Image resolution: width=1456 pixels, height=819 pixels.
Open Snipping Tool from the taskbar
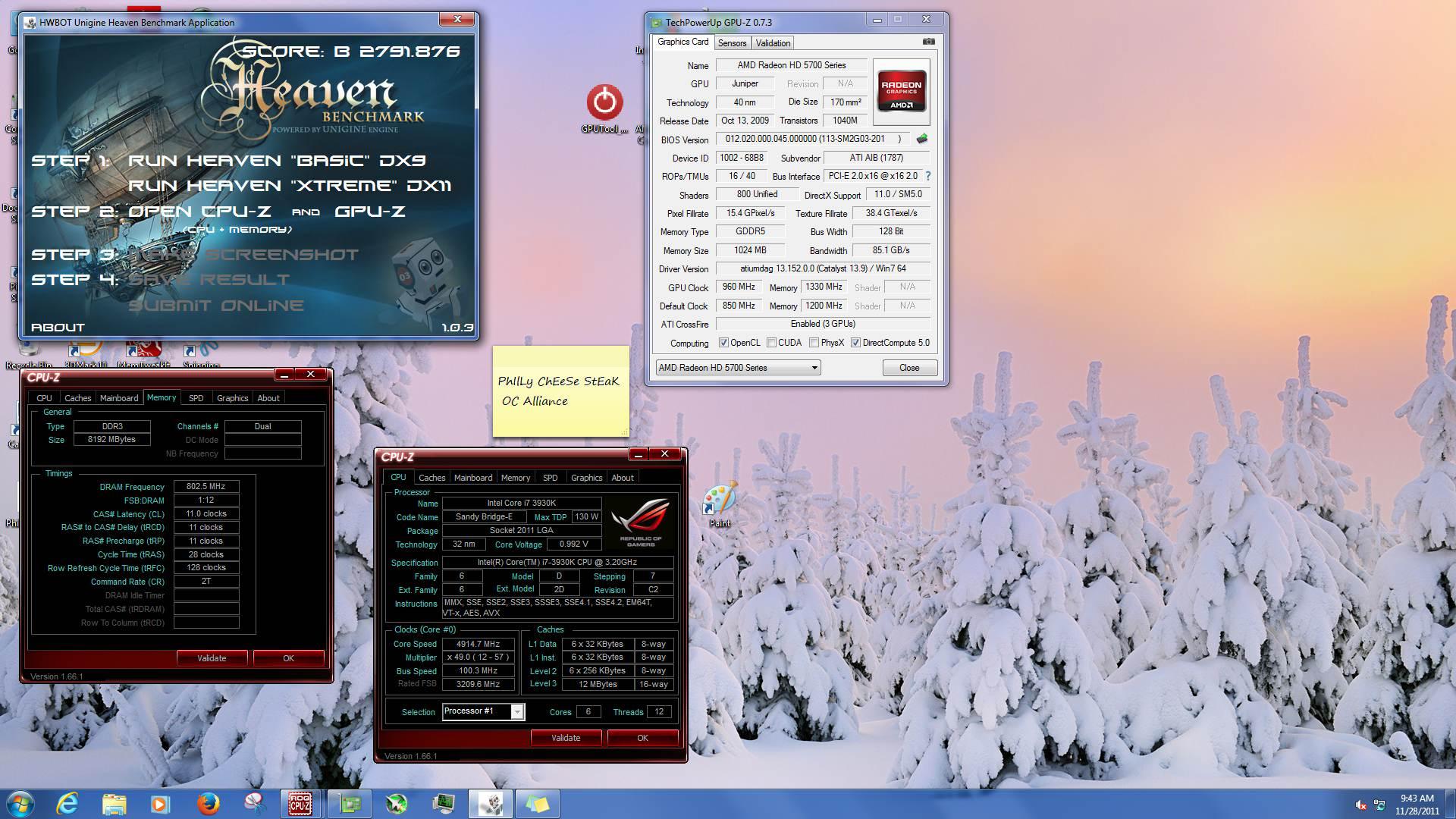pos(254,803)
